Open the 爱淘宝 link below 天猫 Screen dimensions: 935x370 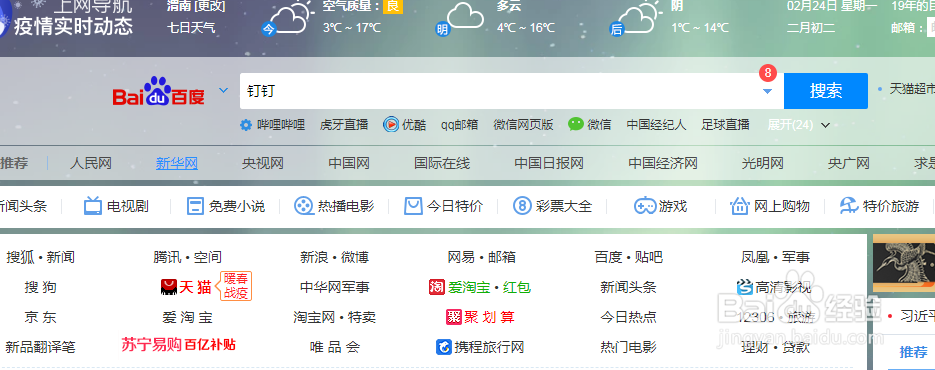pos(187,317)
